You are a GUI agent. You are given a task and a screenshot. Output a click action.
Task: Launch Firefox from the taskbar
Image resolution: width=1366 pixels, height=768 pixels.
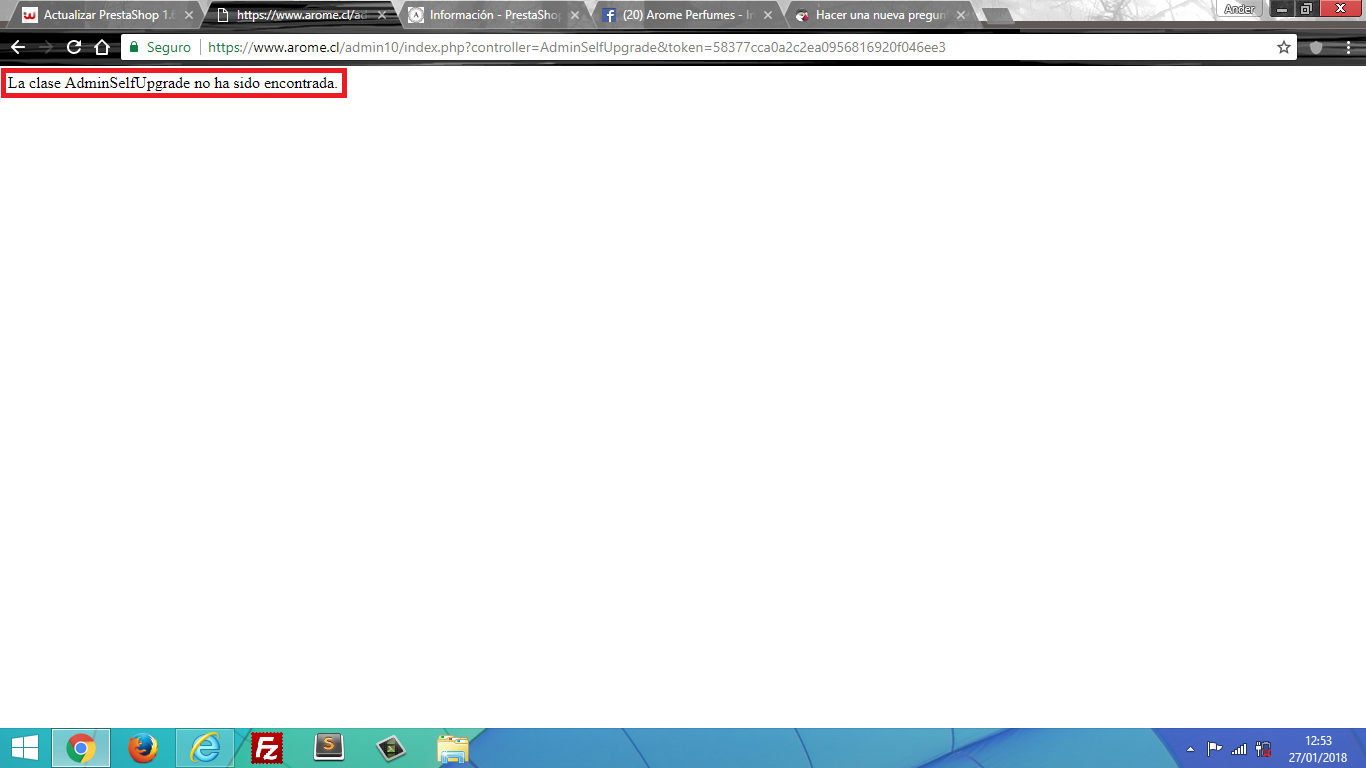(x=143, y=748)
